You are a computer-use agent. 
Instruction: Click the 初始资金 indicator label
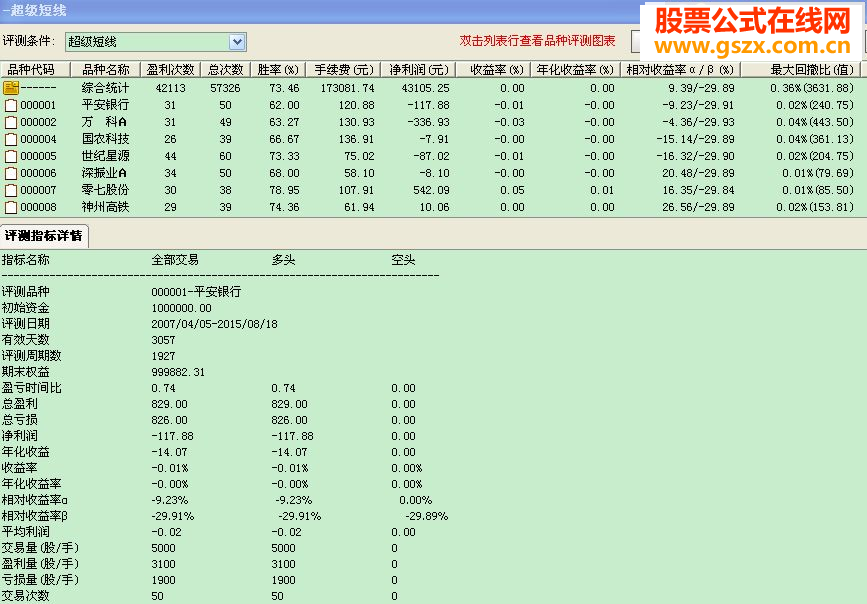click(x=25, y=308)
